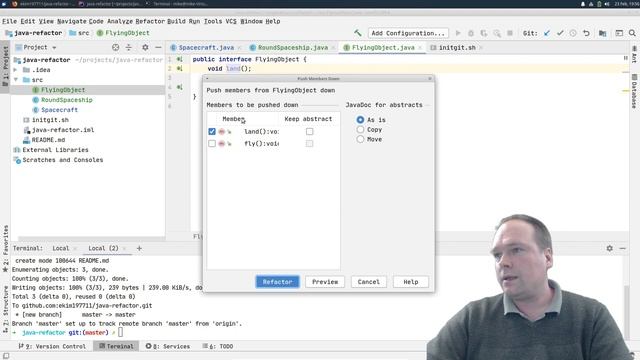The image size is (640, 360).
Task: Hide the Terminal panel with minus icon
Action: click(x=622, y=248)
